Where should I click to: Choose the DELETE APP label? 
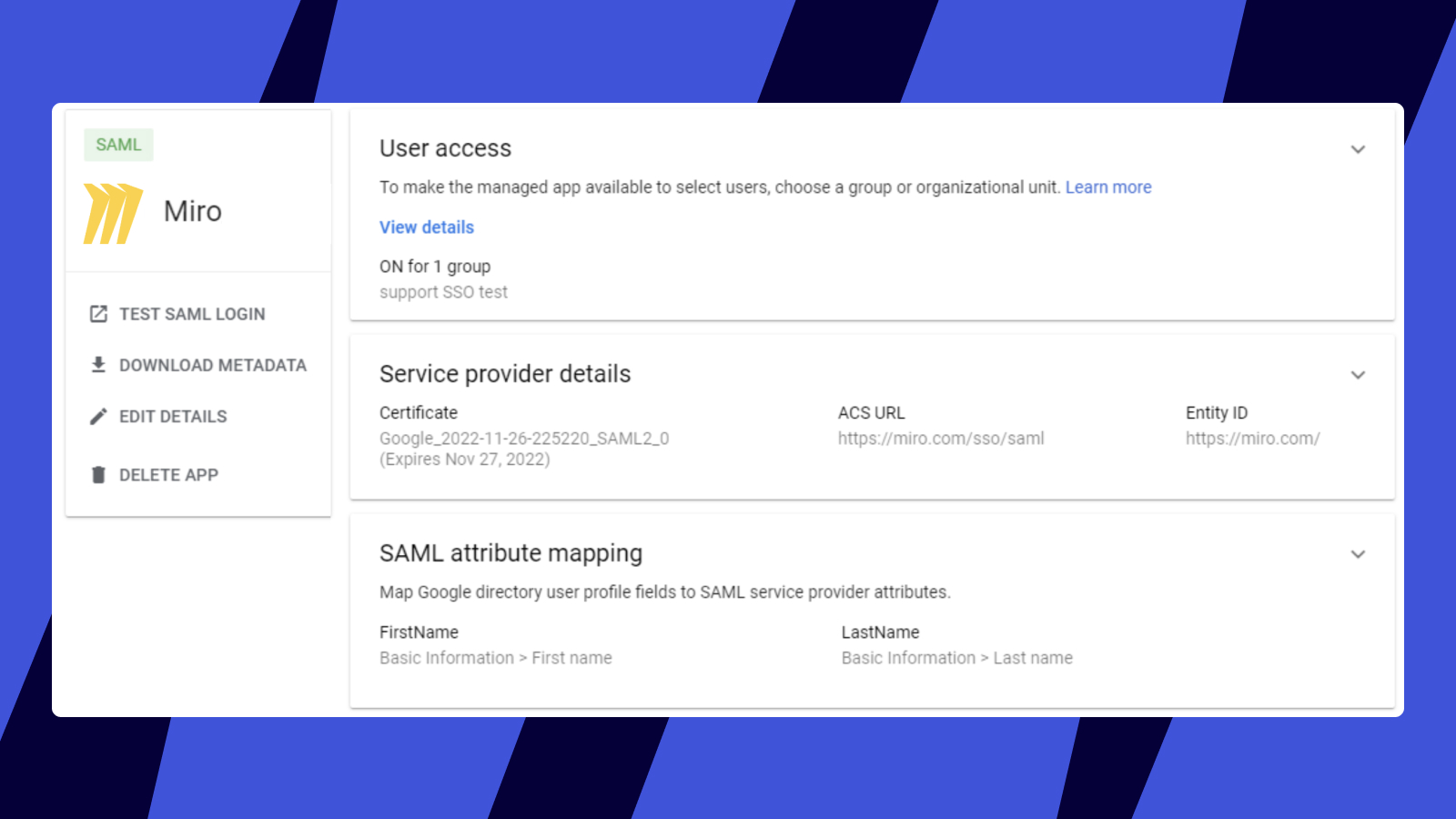coord(168,475)
